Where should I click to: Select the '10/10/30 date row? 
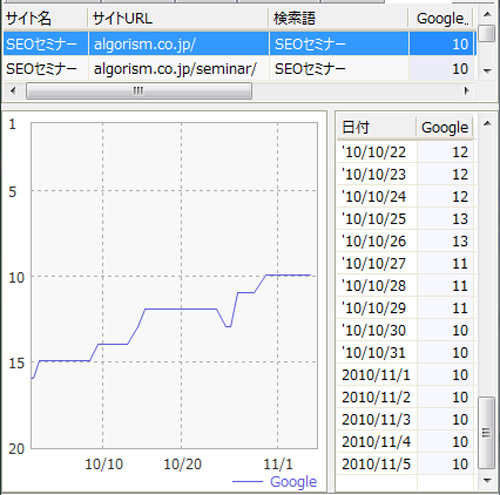point(406,330)
